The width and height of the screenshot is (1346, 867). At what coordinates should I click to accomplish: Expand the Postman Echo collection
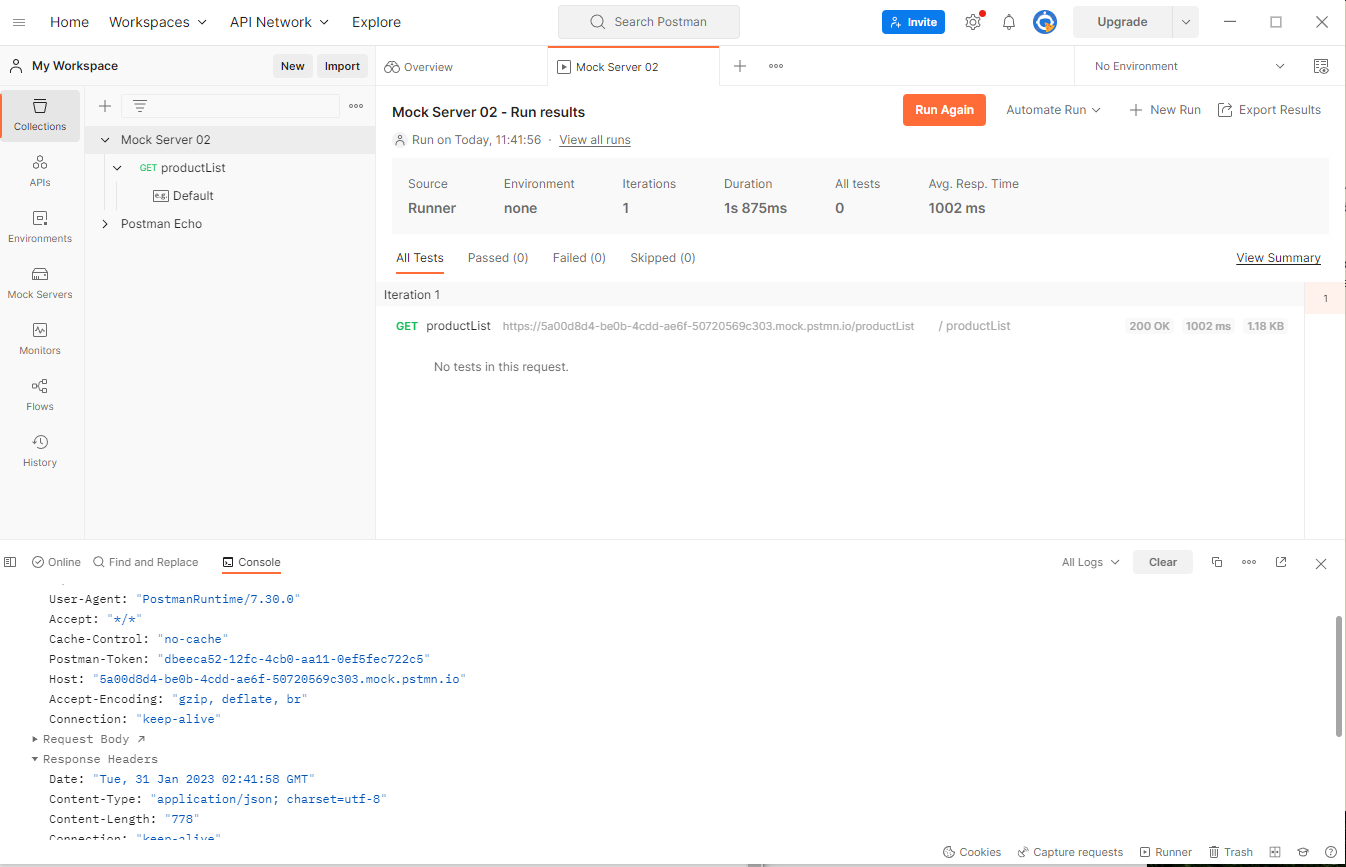point(105,224)
